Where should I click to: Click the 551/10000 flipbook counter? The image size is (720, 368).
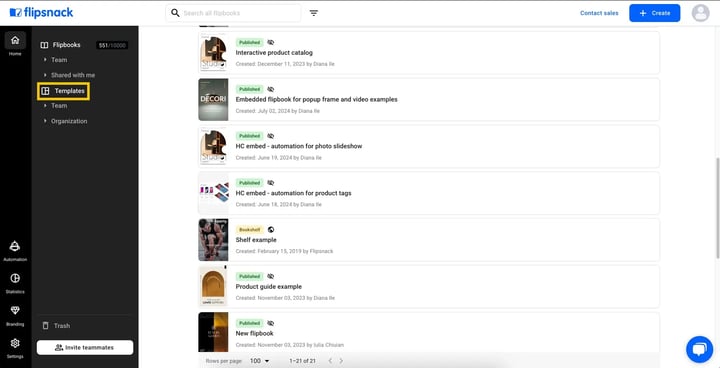[112, 45]
